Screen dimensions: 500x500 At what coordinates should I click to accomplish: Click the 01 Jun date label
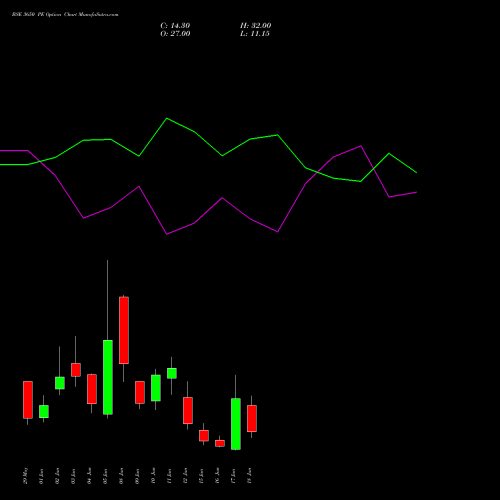(x=42, y=476)
